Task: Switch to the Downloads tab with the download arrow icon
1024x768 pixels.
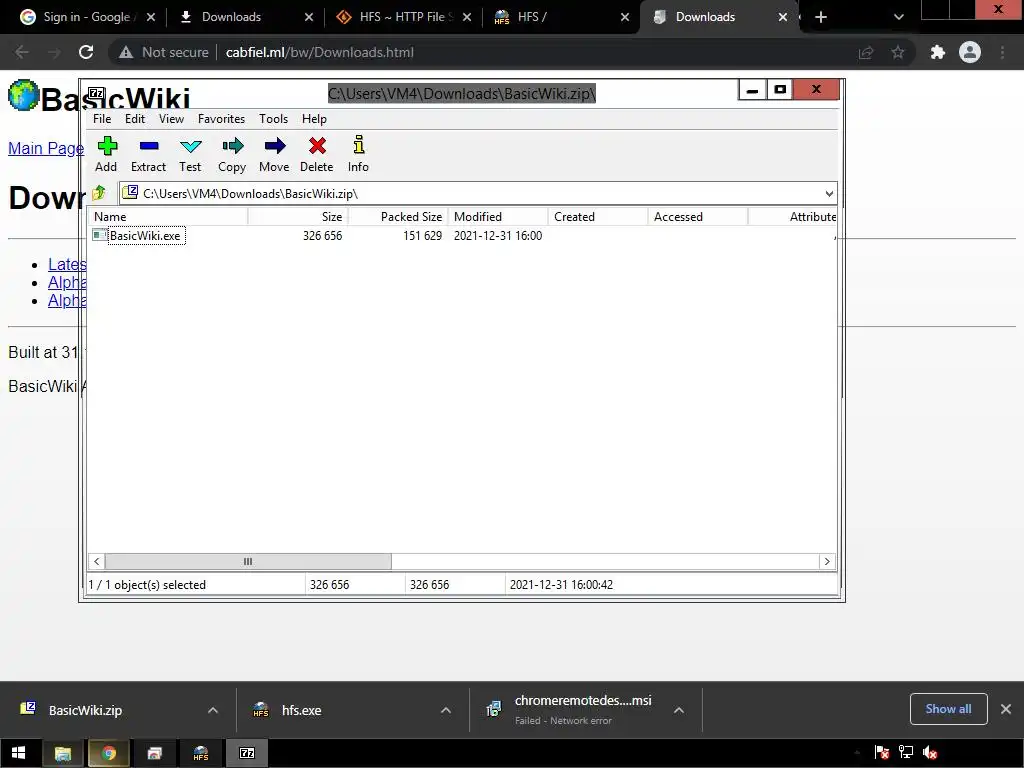Action: pos(246,17)
